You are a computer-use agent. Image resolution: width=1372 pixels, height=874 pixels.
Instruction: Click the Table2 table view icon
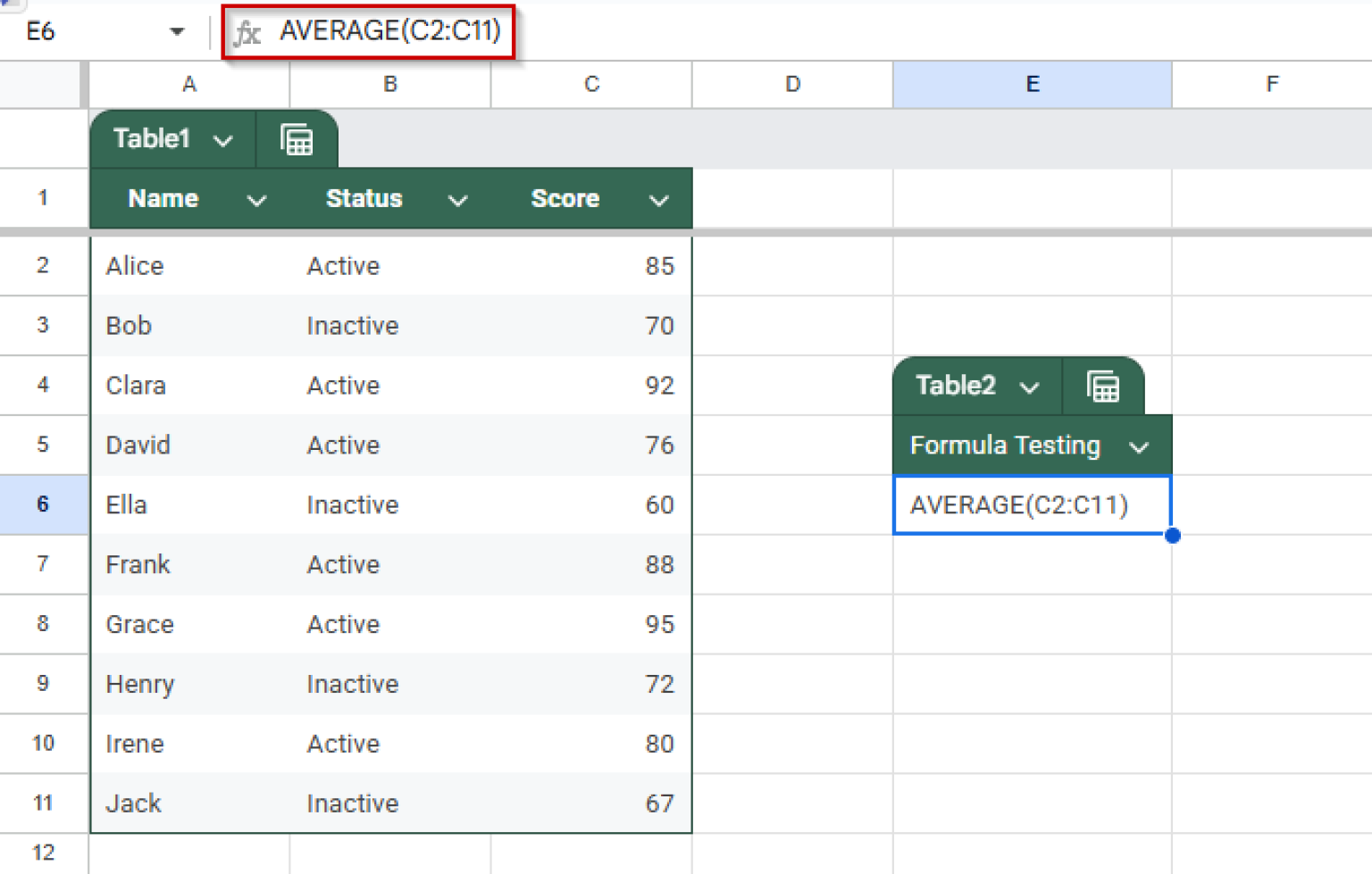point(1103,387)
